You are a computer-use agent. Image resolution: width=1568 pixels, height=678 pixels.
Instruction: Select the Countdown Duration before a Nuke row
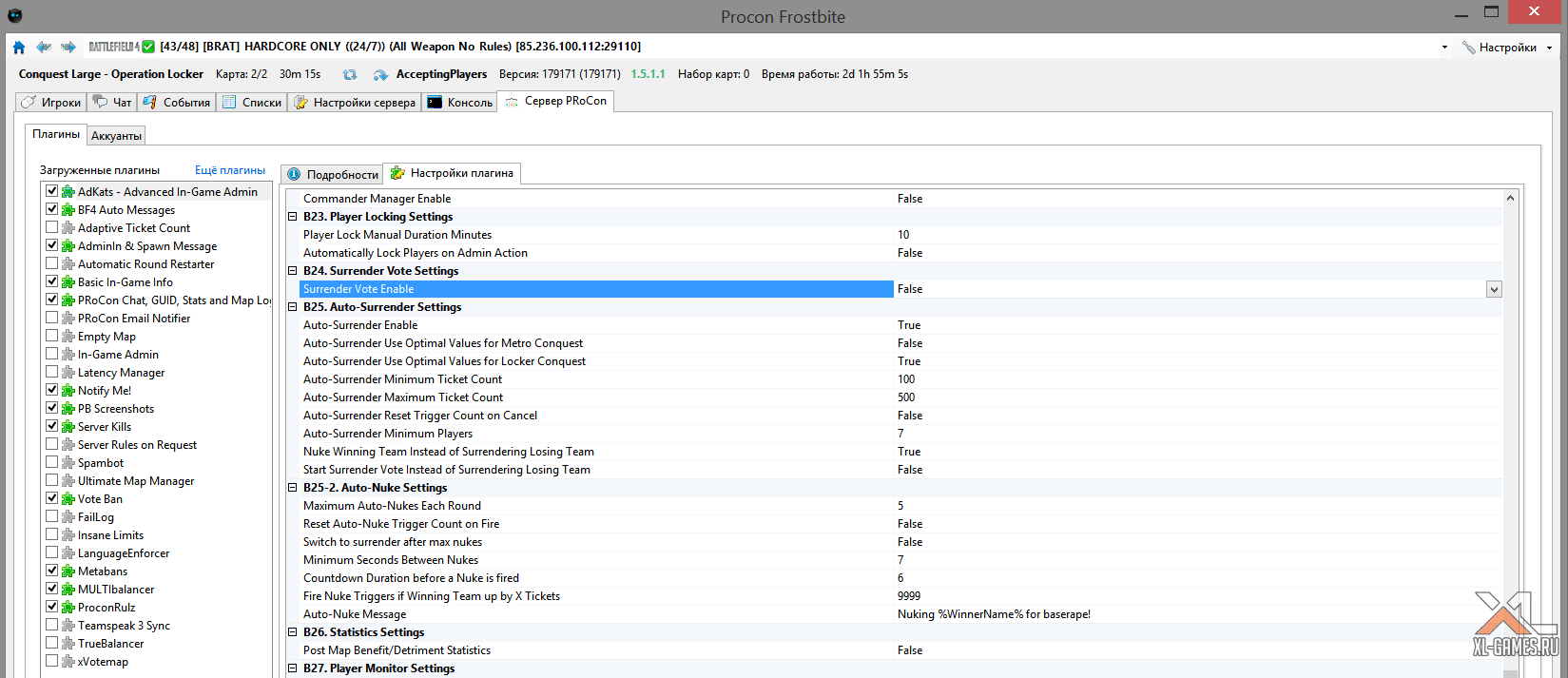901,578
